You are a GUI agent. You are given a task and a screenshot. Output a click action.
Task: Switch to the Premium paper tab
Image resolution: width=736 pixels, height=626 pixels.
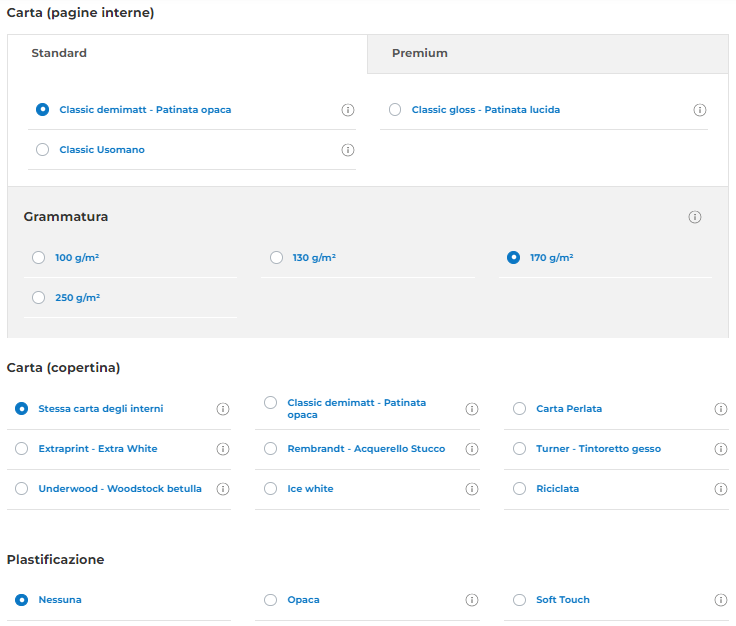[420, 53]
